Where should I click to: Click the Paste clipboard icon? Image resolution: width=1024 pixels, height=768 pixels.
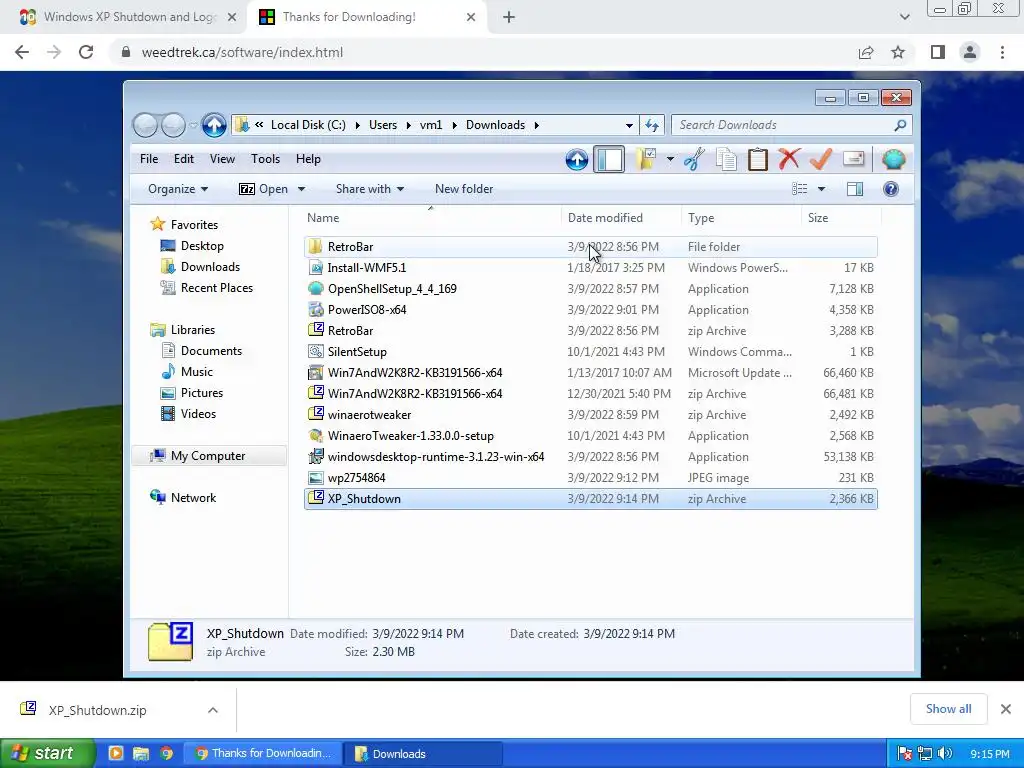point(758,159)
